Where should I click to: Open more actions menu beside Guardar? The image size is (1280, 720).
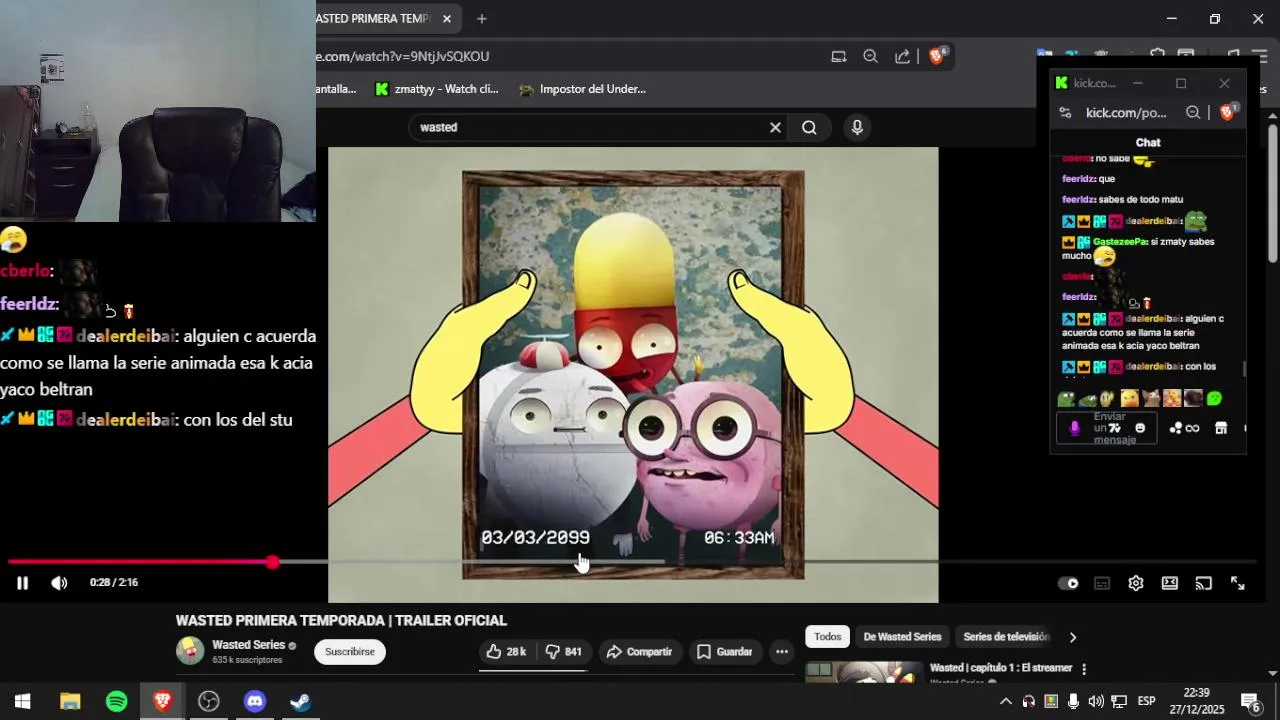[782, 652]
